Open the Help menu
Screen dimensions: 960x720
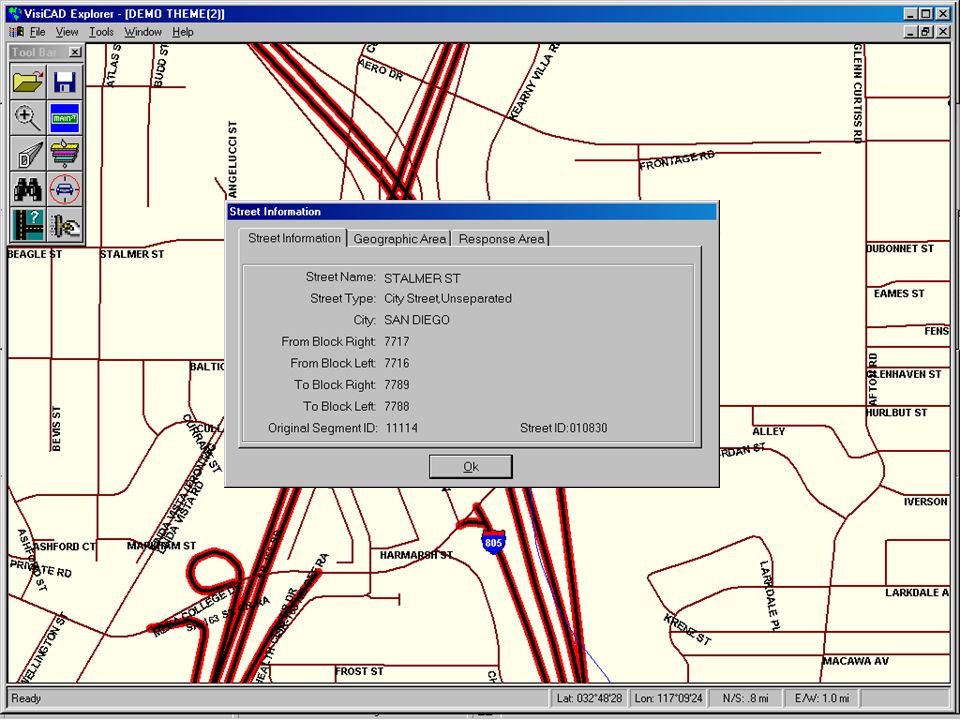point(182,32)
